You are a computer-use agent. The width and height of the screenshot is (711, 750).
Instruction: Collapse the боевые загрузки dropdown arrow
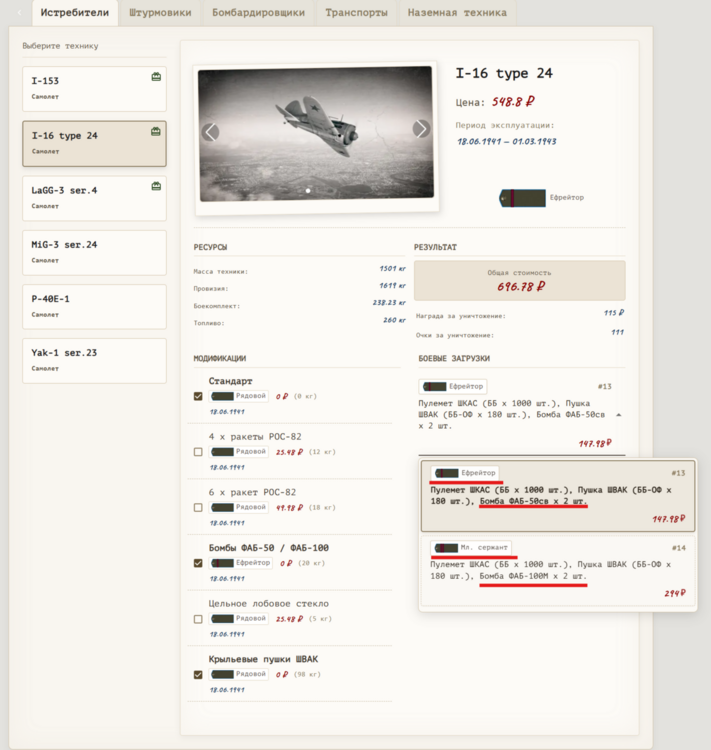tap(619, 415)
